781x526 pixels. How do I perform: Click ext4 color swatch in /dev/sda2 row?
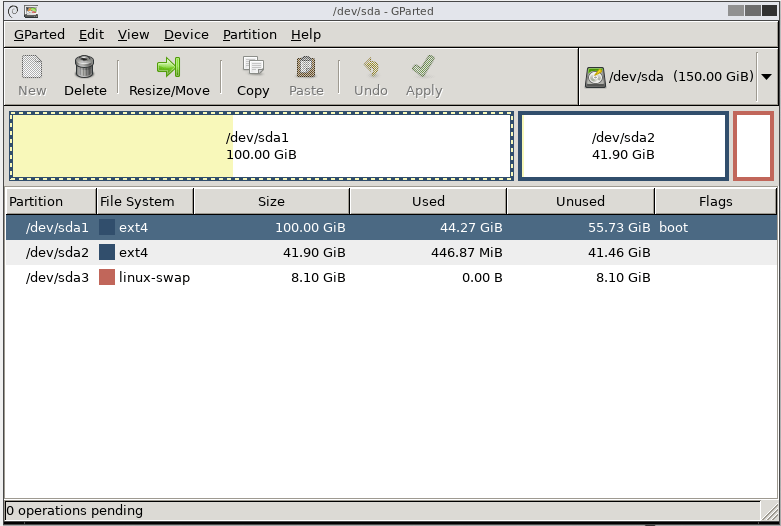click(107, 252)
